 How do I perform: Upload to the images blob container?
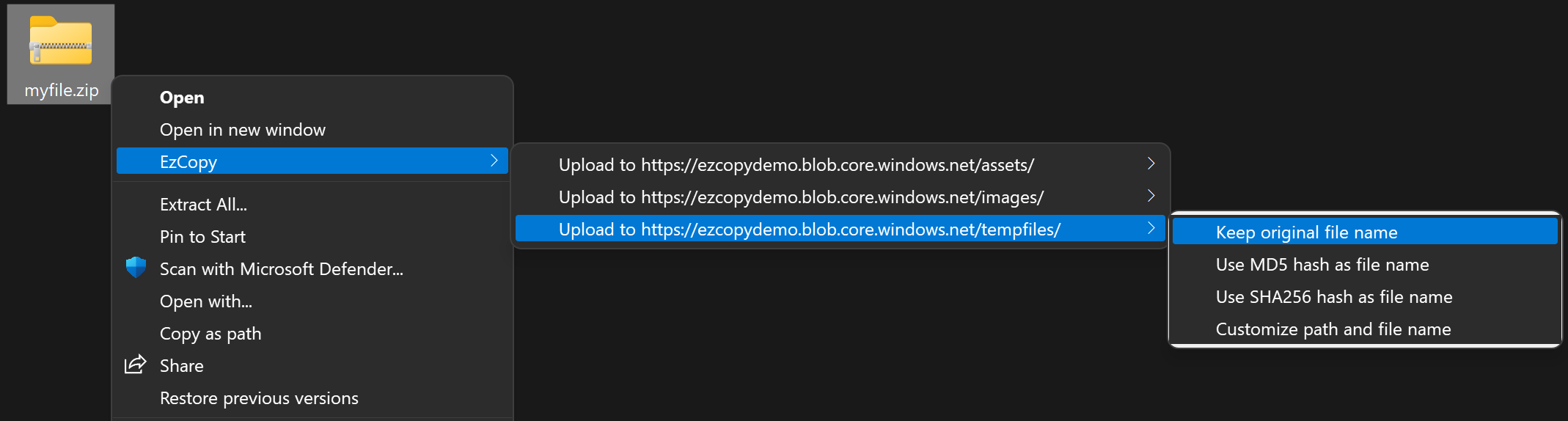[x=801, y=197]
